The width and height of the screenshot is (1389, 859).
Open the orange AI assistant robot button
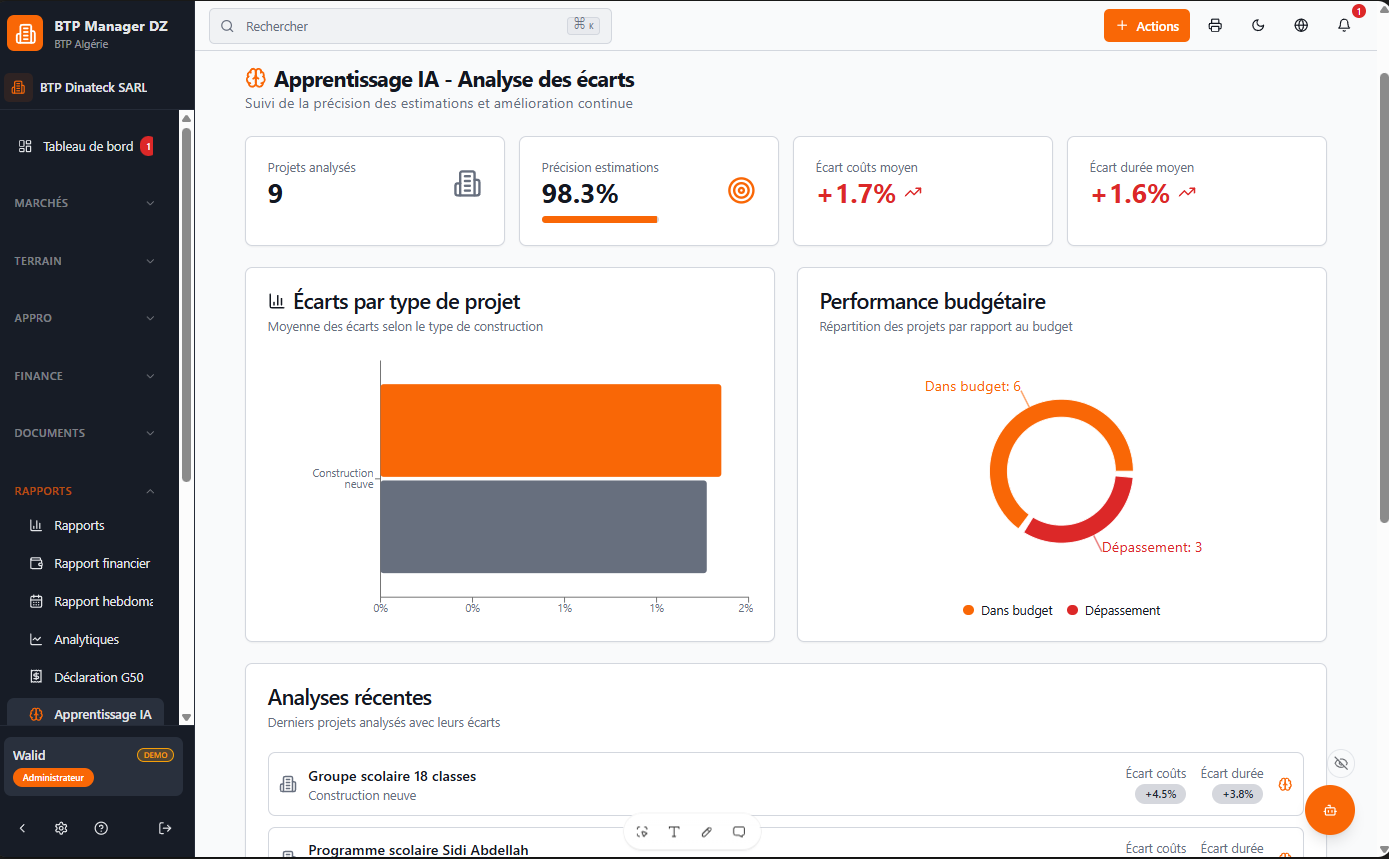1330,810
